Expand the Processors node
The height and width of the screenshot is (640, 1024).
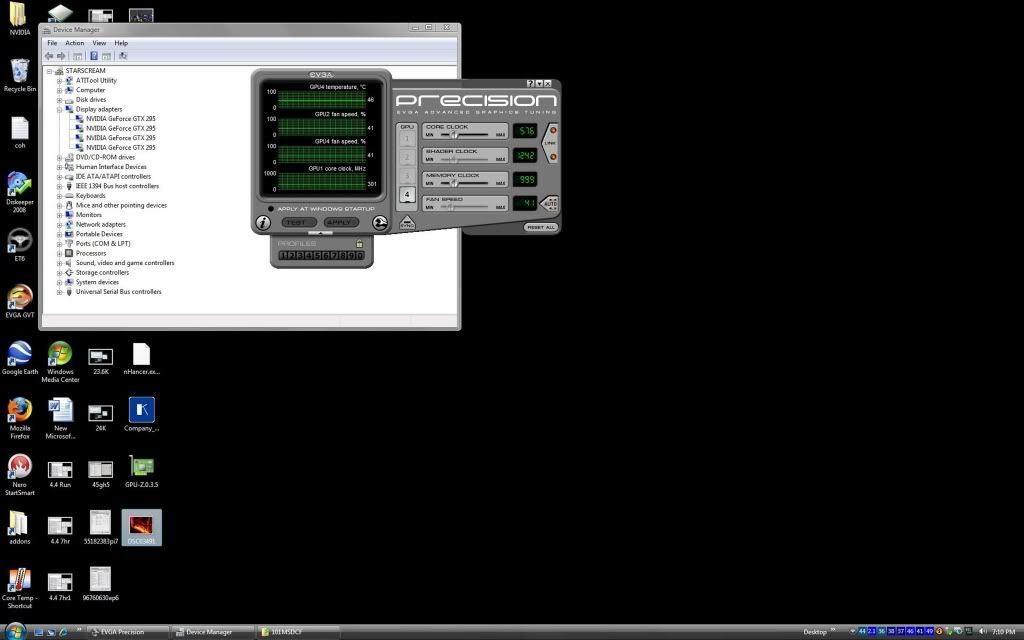point(59,253)
